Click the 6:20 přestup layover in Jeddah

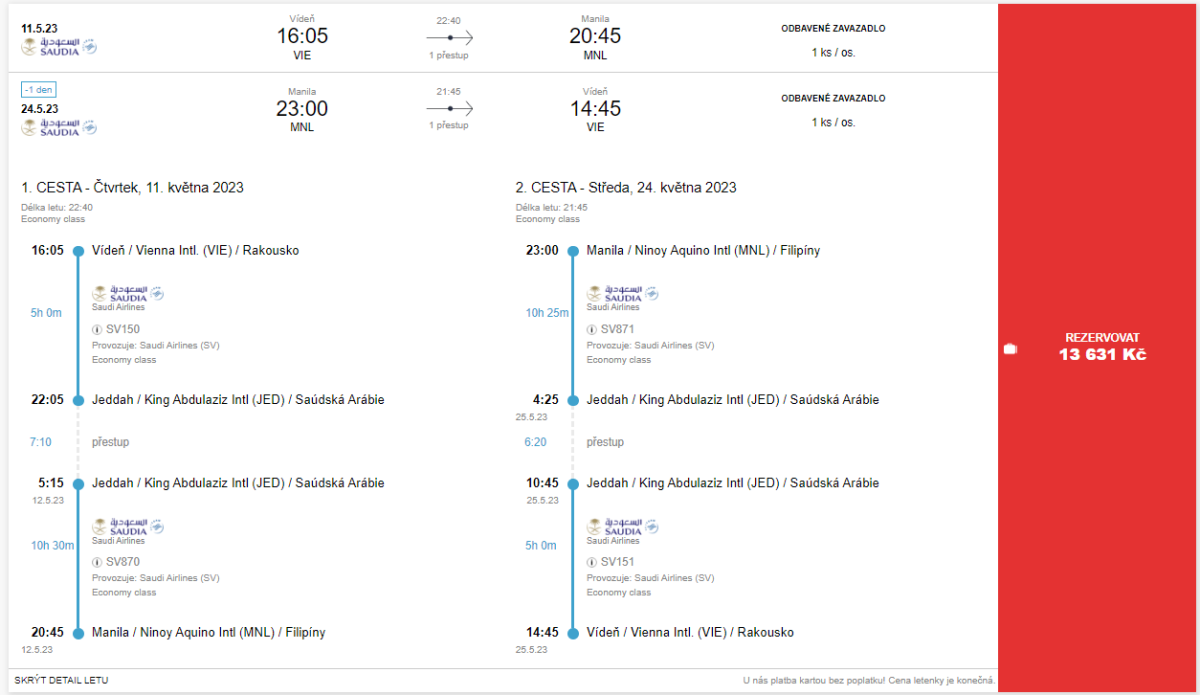point(605,442)
